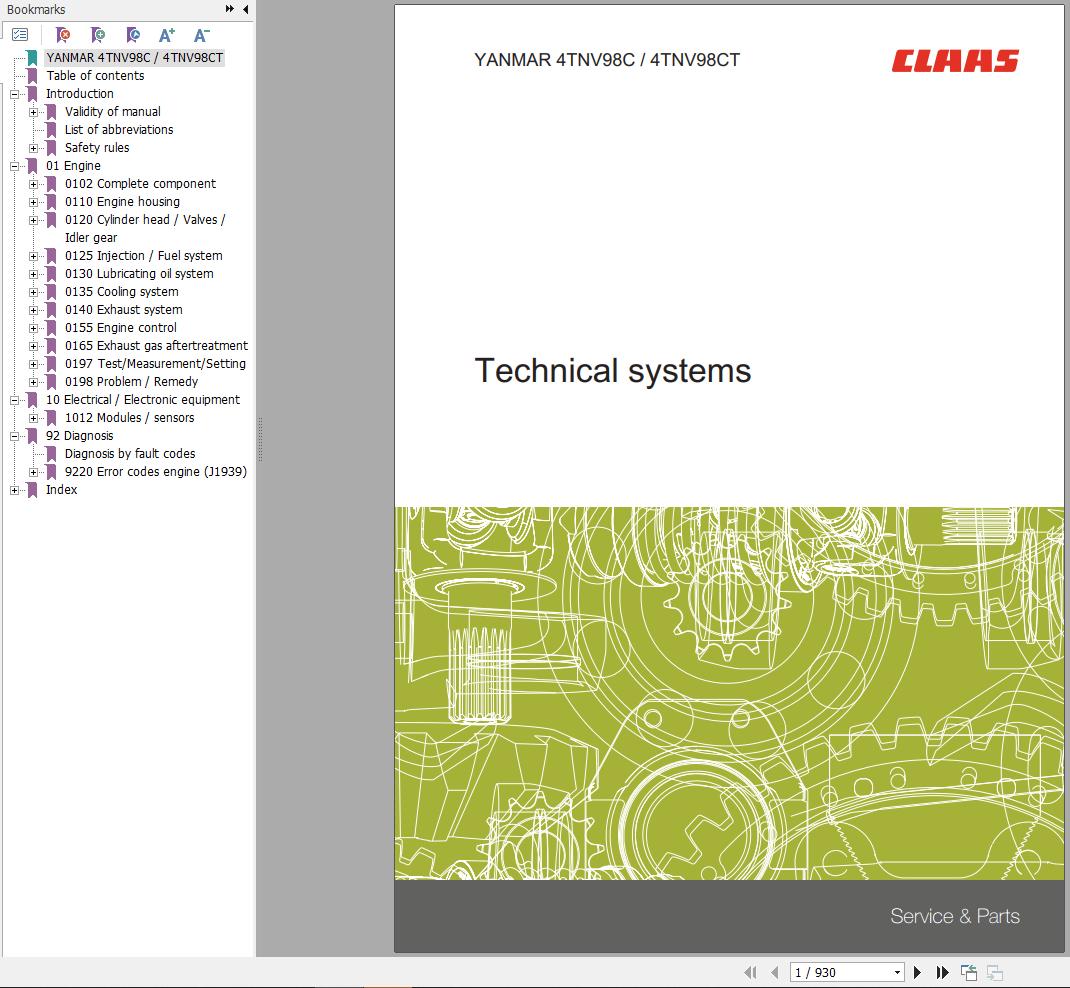Open the 0198 Problem / Remedy bookmark

click(x=131, y=381)
